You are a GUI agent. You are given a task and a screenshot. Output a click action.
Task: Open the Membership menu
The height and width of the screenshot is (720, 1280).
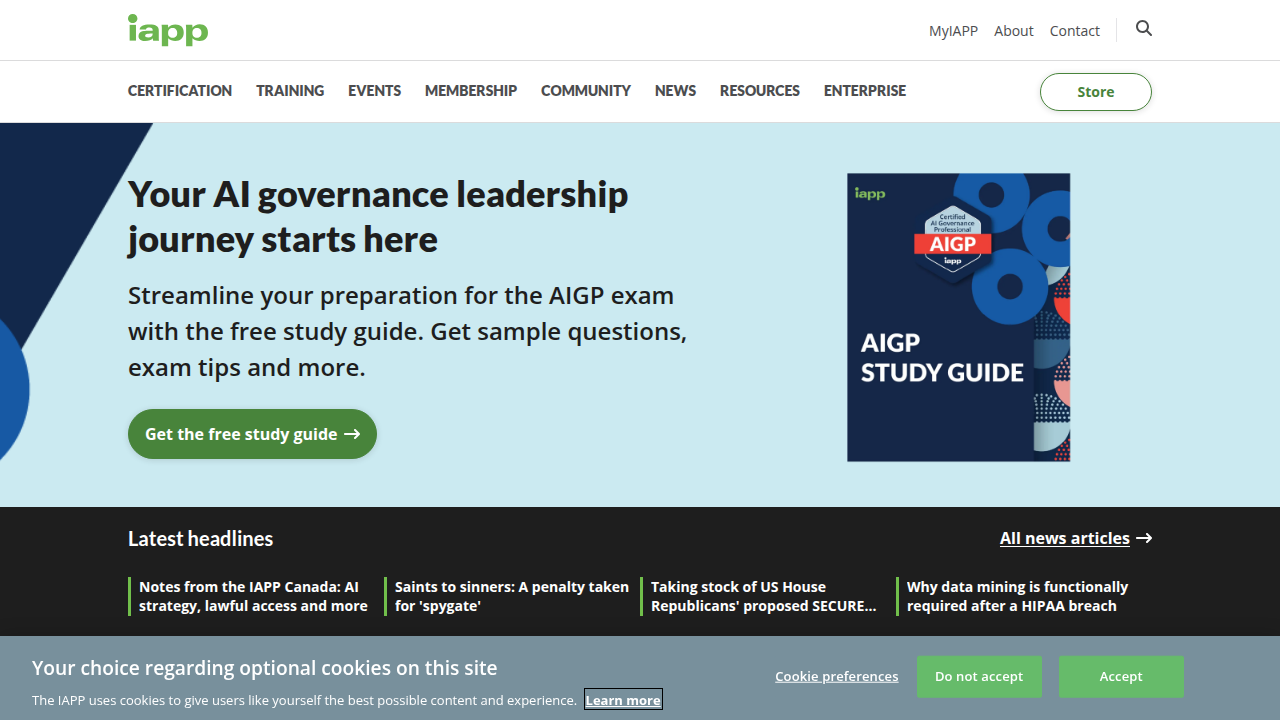[471, 91]
